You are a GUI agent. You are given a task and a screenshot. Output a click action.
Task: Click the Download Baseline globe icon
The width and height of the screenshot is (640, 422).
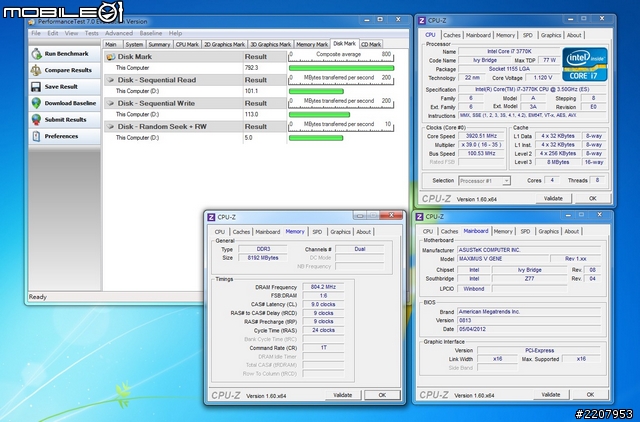36,103
